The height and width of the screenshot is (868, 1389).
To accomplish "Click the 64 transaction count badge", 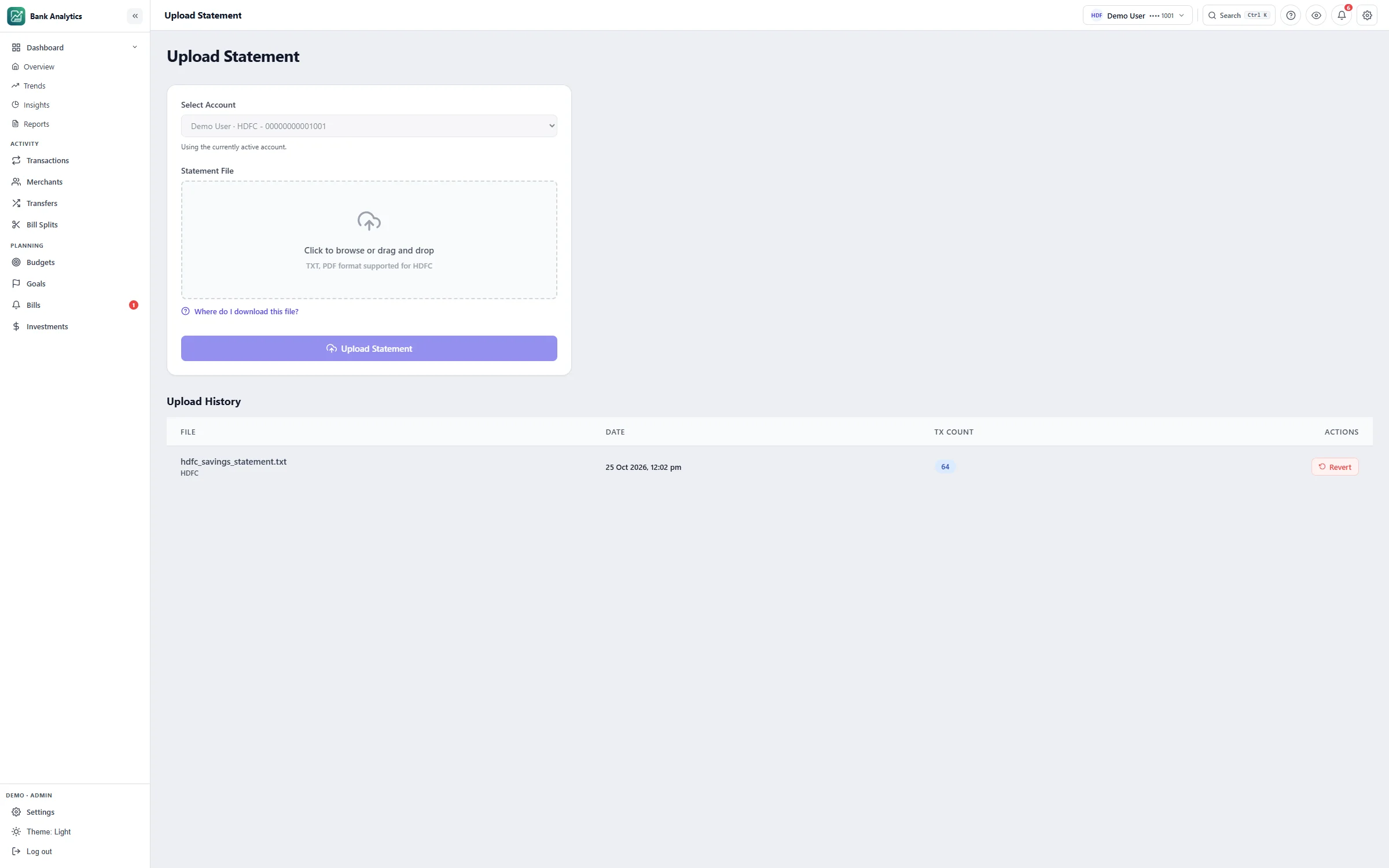I will (x=945, y=467).
